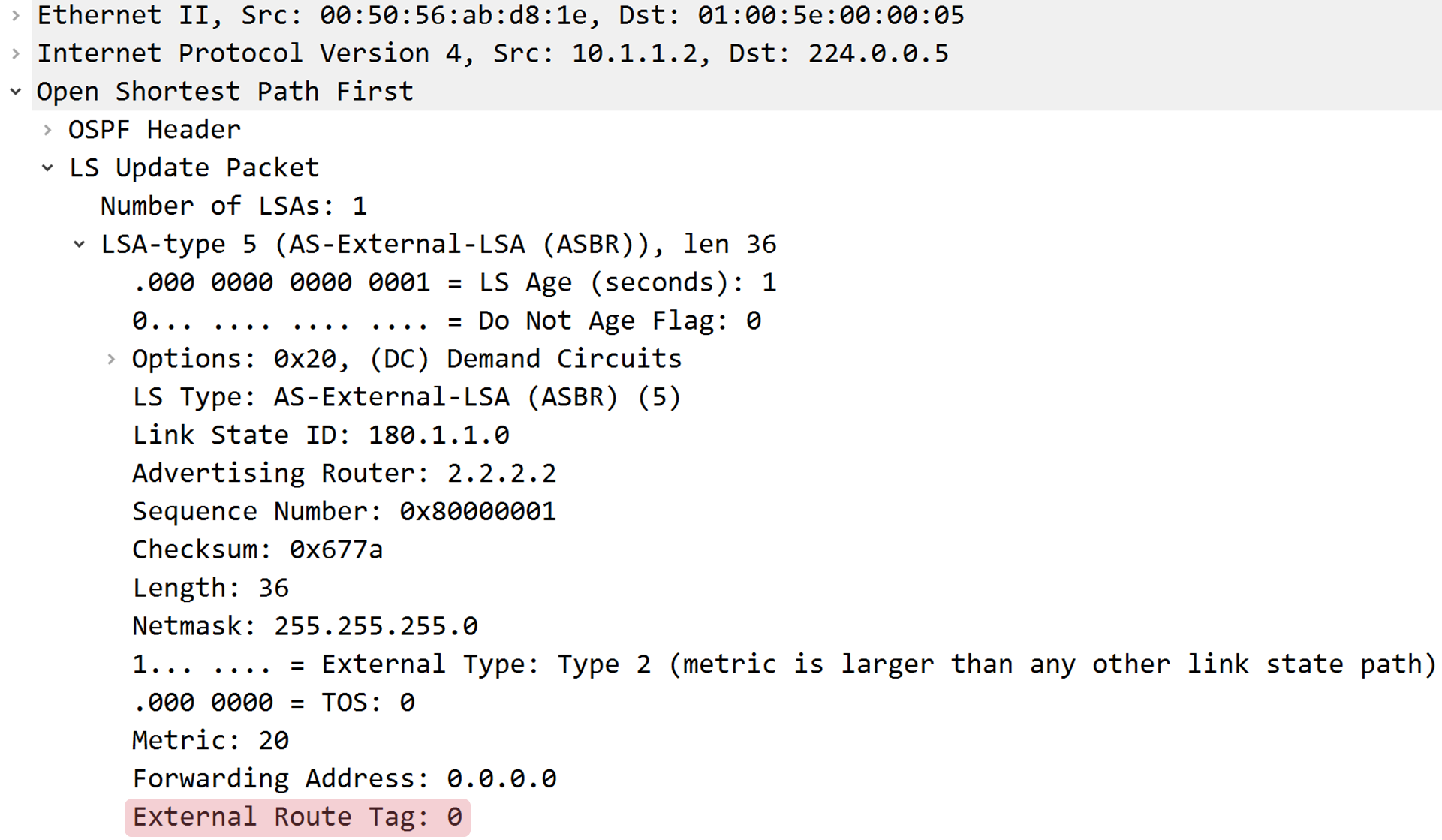The width and height of the screenshot is (1442, 840).
Task: Select the Checksum 0x677a line
Action: coord(257,550)
